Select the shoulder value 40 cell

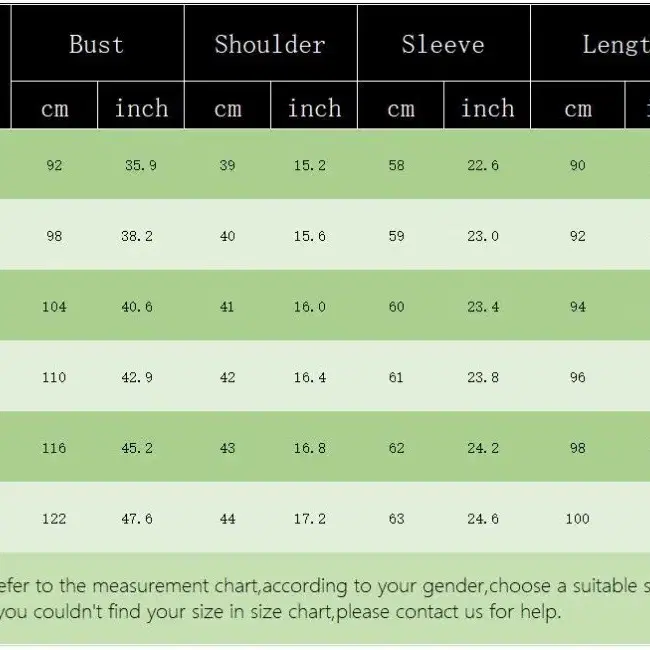coord(228,236)
